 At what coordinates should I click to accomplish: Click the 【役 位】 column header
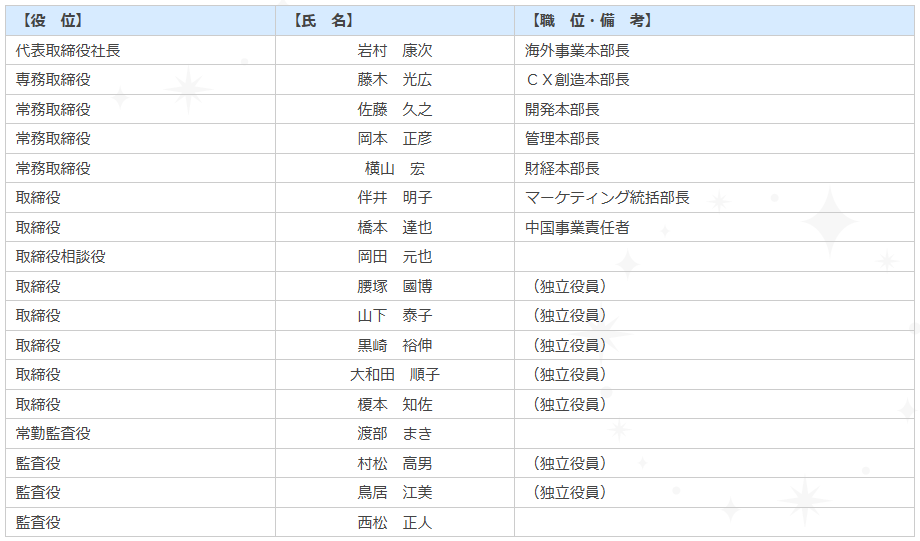point(52,20)
